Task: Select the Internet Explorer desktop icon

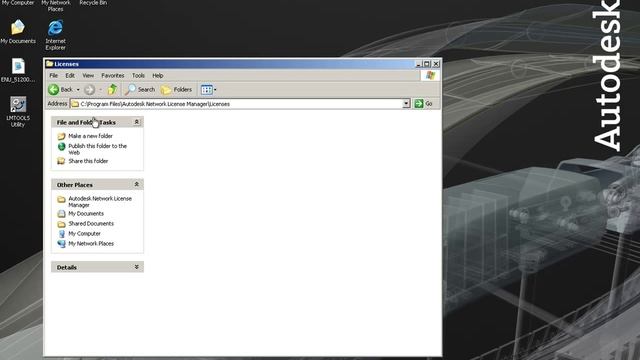Action: click(56, 35)
